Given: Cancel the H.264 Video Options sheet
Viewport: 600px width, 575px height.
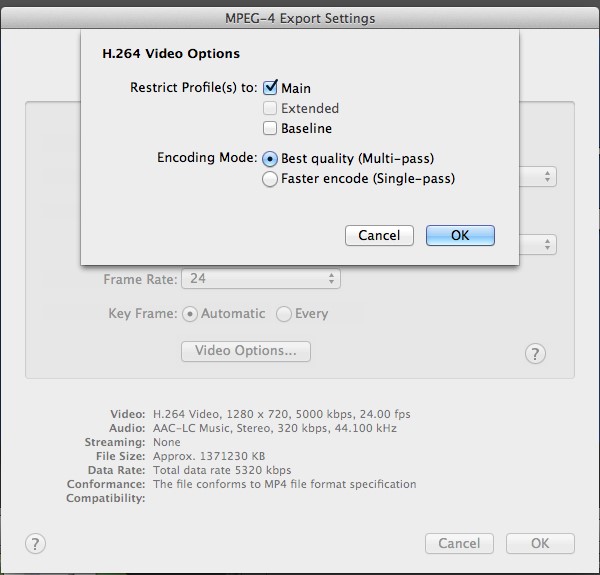Looking at the screenshot, I should (x=379, y=235).
